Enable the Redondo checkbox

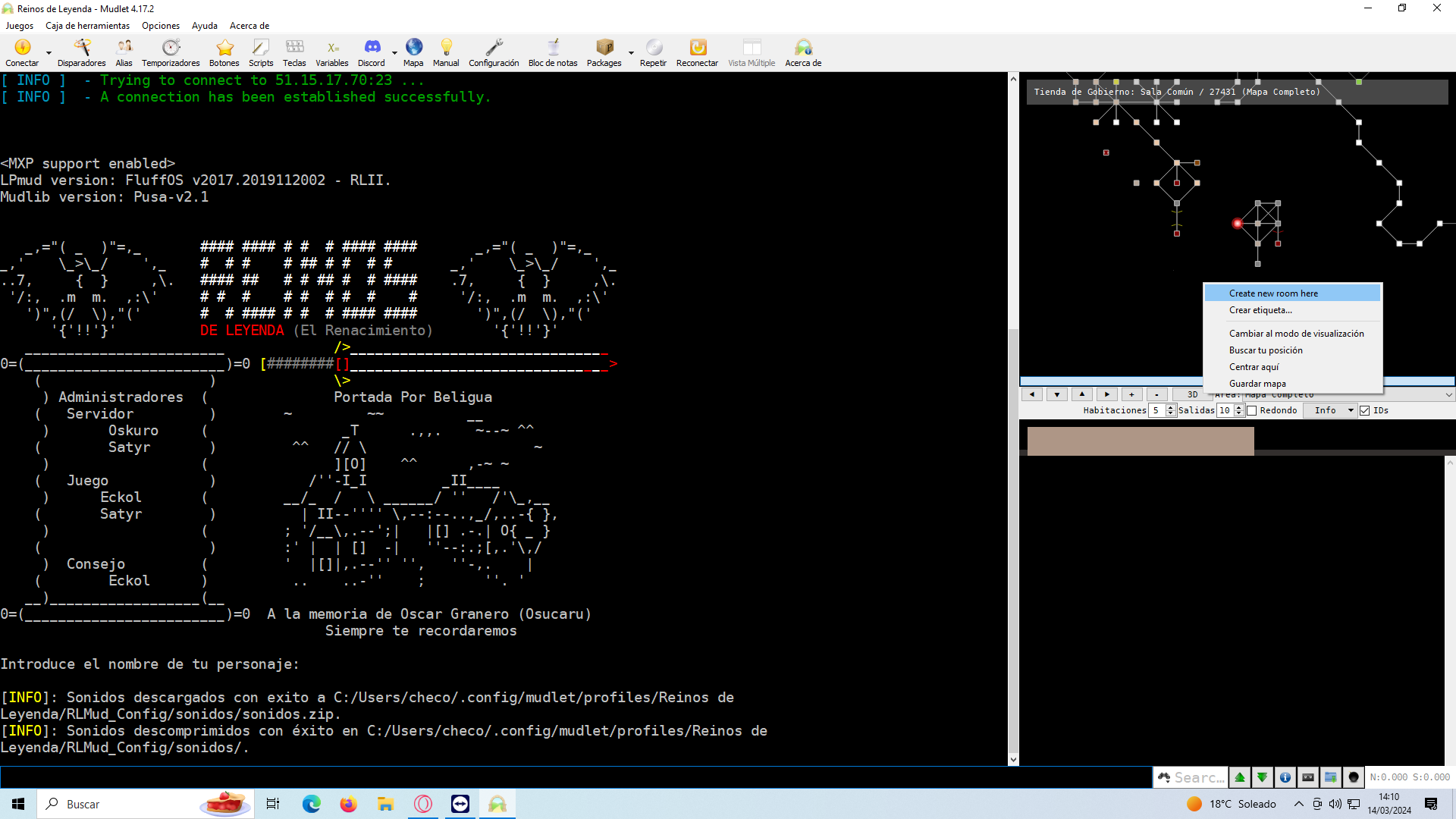pyautogui.click(x=1252, y=410)
